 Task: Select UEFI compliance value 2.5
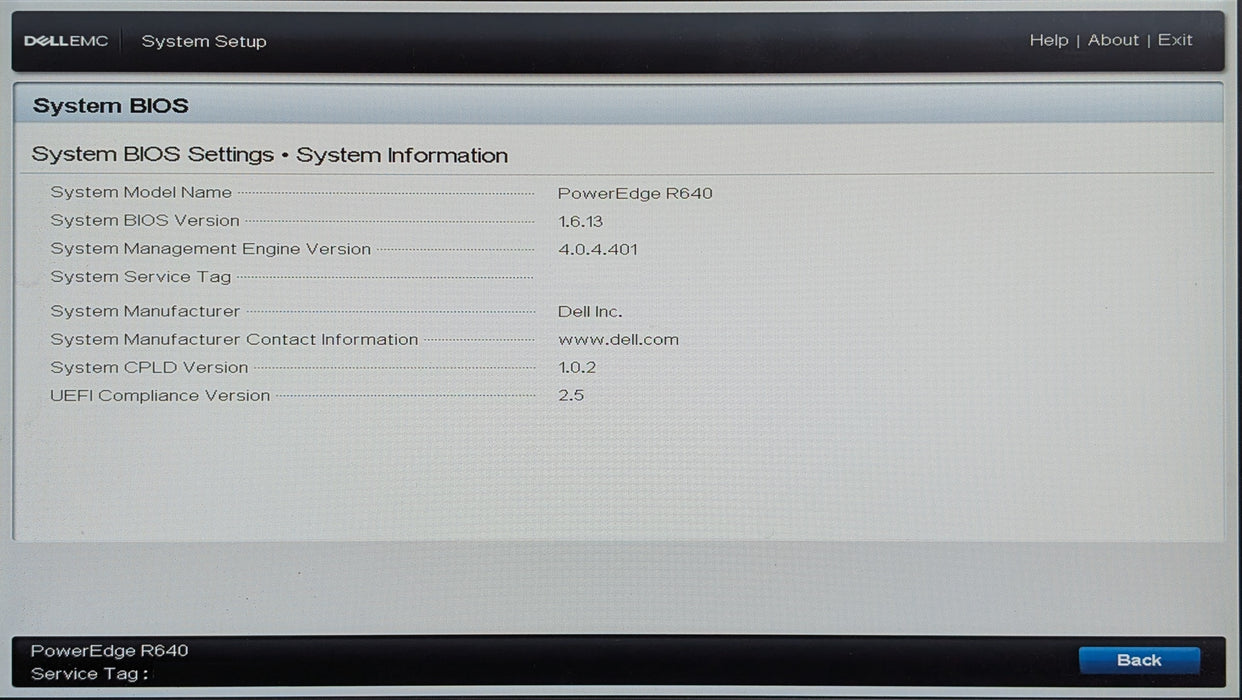(x=571, y=395)
